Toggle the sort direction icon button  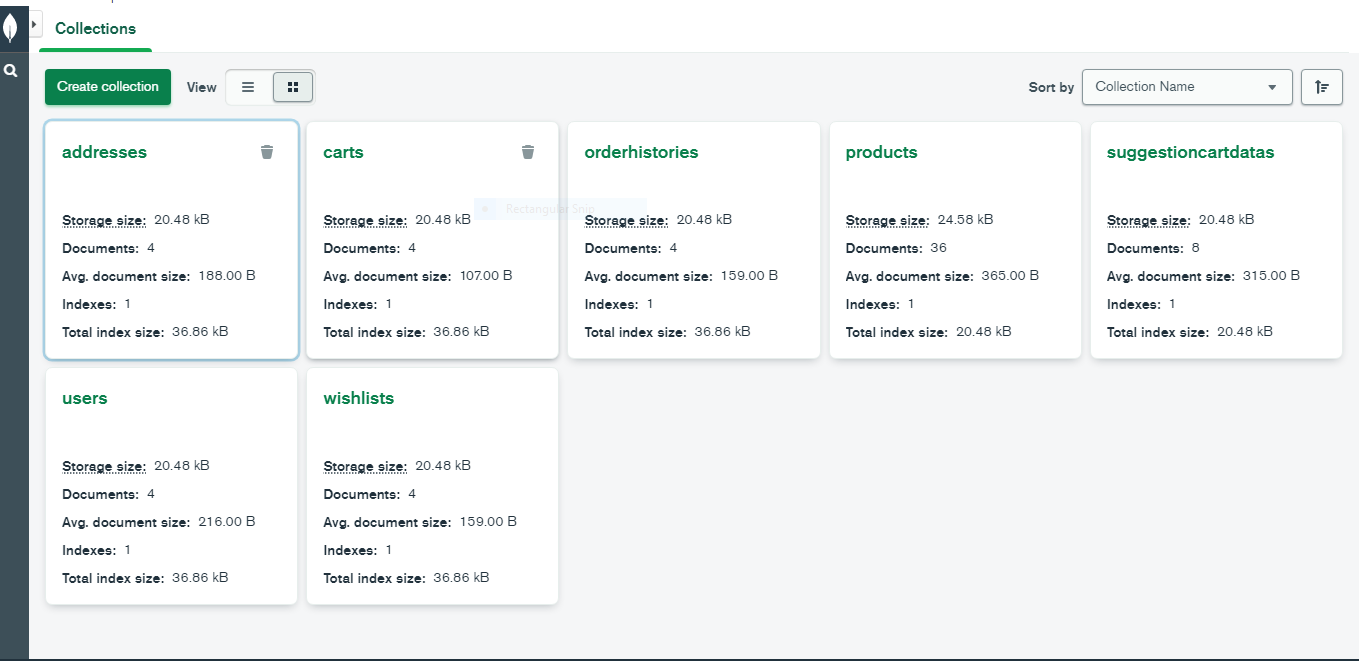click(1322, 87)
